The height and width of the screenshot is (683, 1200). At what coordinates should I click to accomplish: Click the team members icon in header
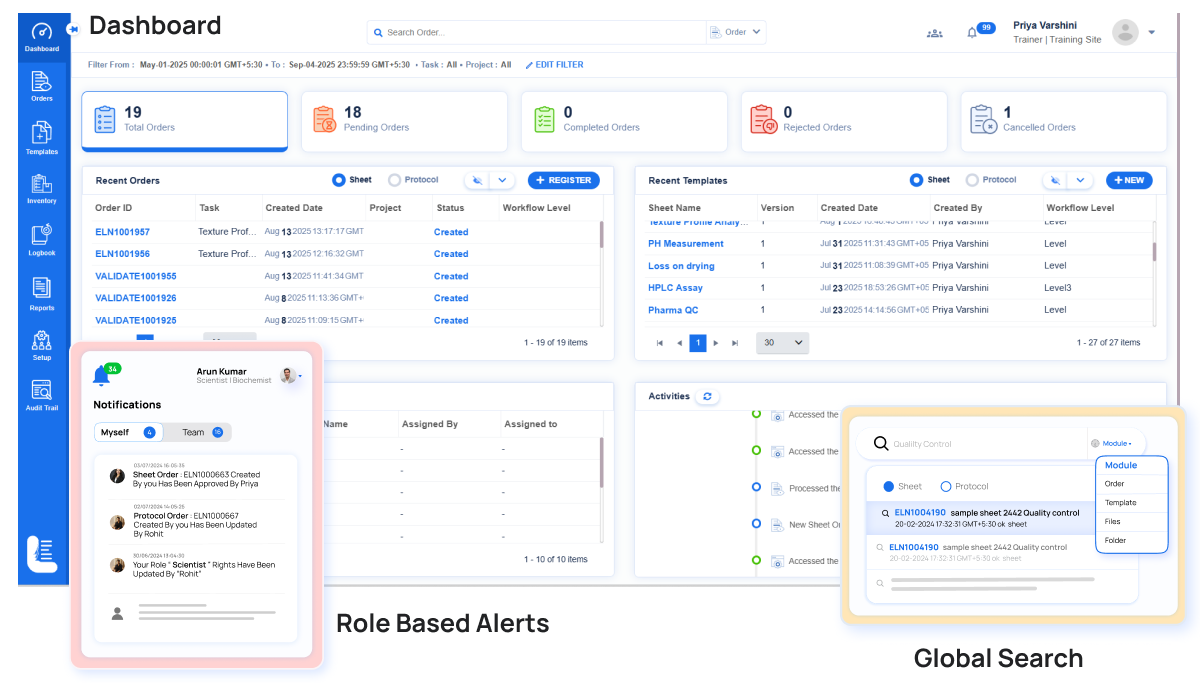[x=934, y=33]
